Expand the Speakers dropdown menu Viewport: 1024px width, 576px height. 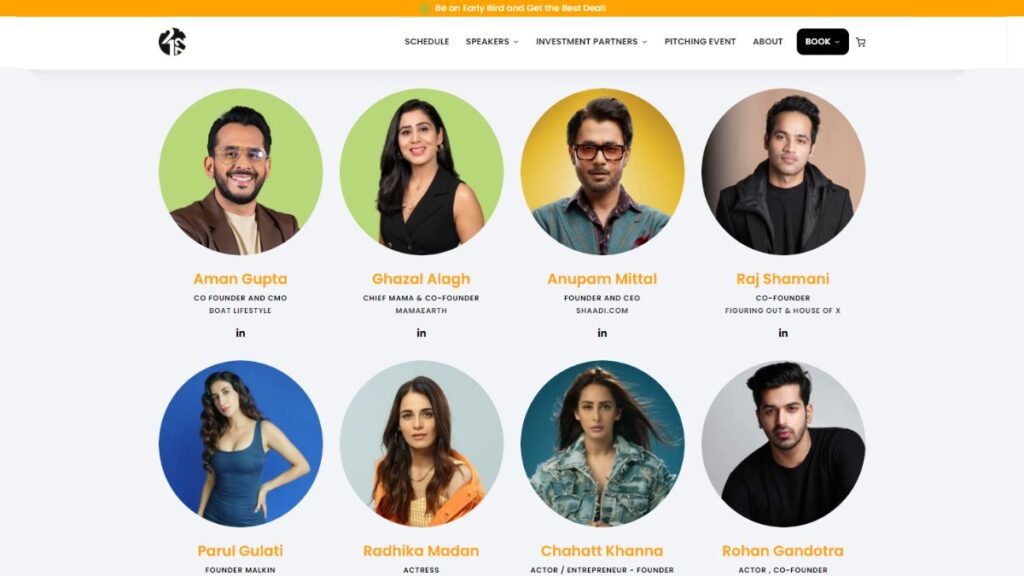(x=492, y=41)
